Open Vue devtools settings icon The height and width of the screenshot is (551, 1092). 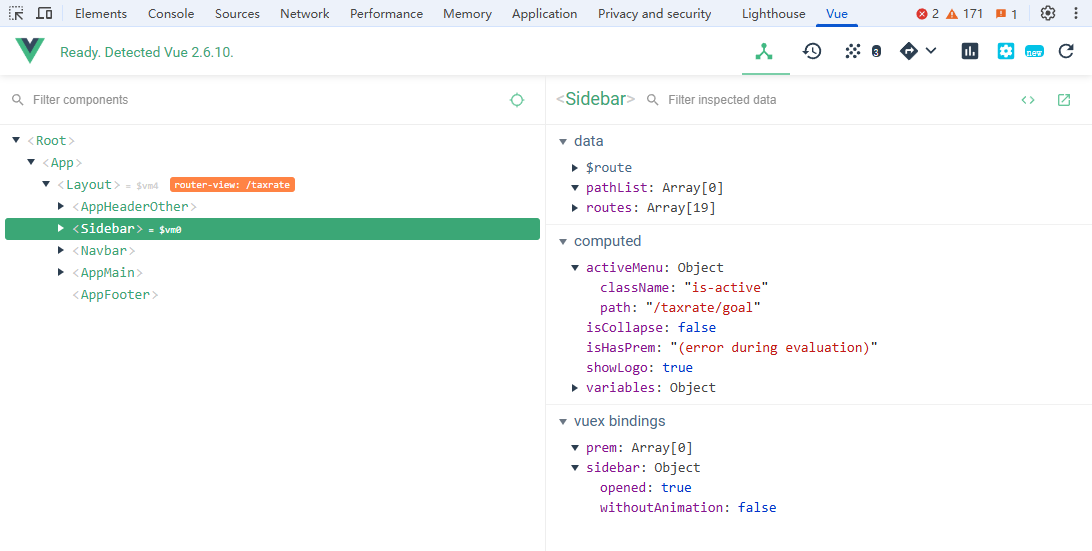(x=1006, y=51)
